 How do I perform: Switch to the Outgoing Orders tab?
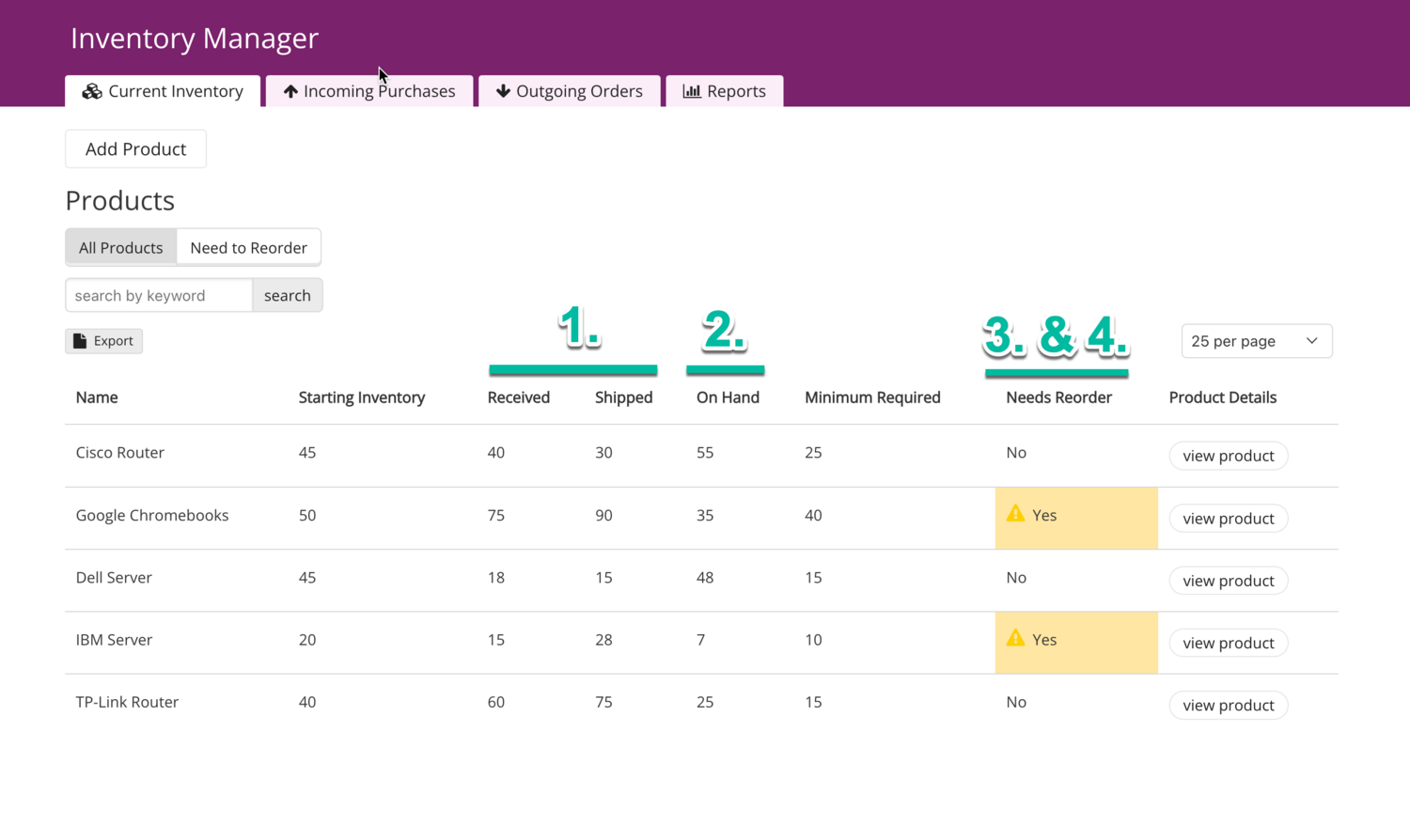(569, 90)
